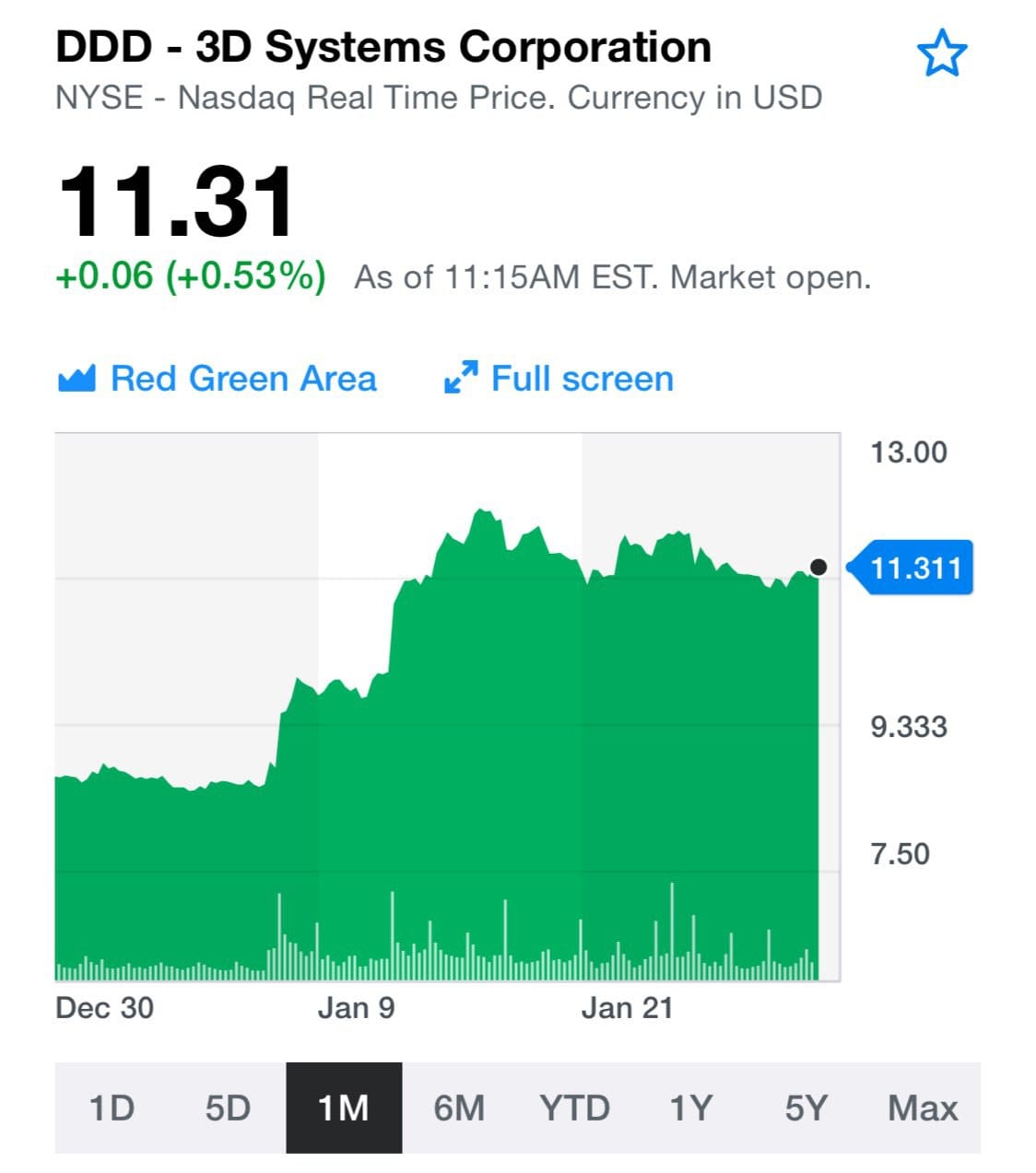Click the Jan 9 date axis label

click(356, 1008)
